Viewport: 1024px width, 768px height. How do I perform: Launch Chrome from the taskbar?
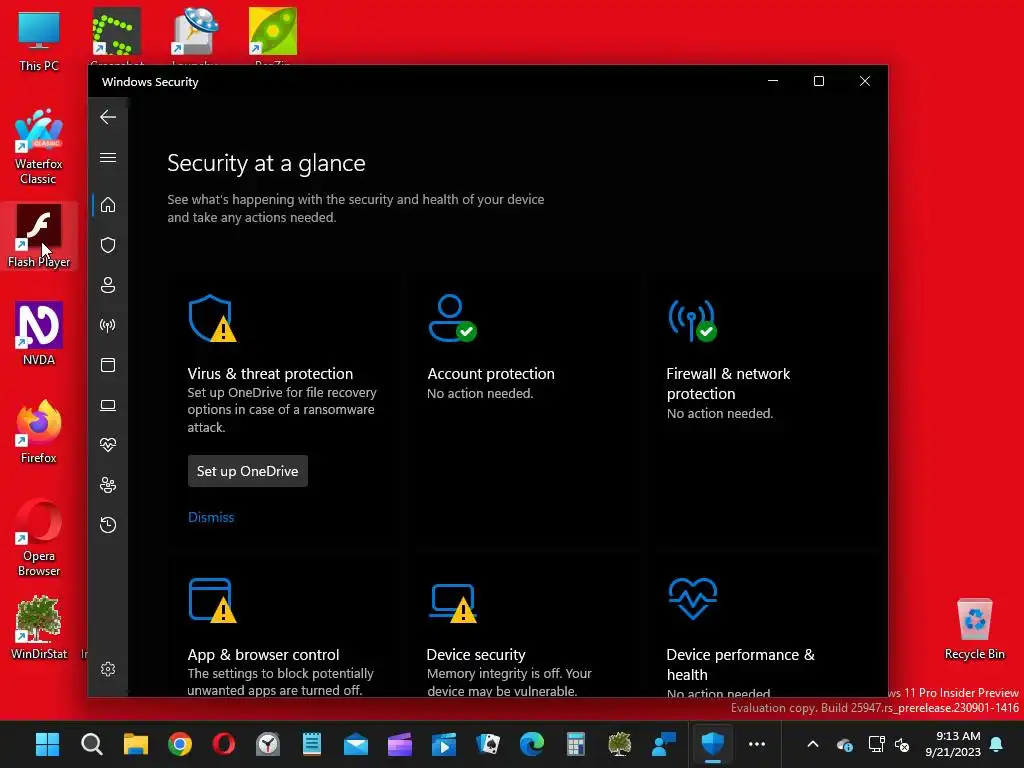coord(180,744)
